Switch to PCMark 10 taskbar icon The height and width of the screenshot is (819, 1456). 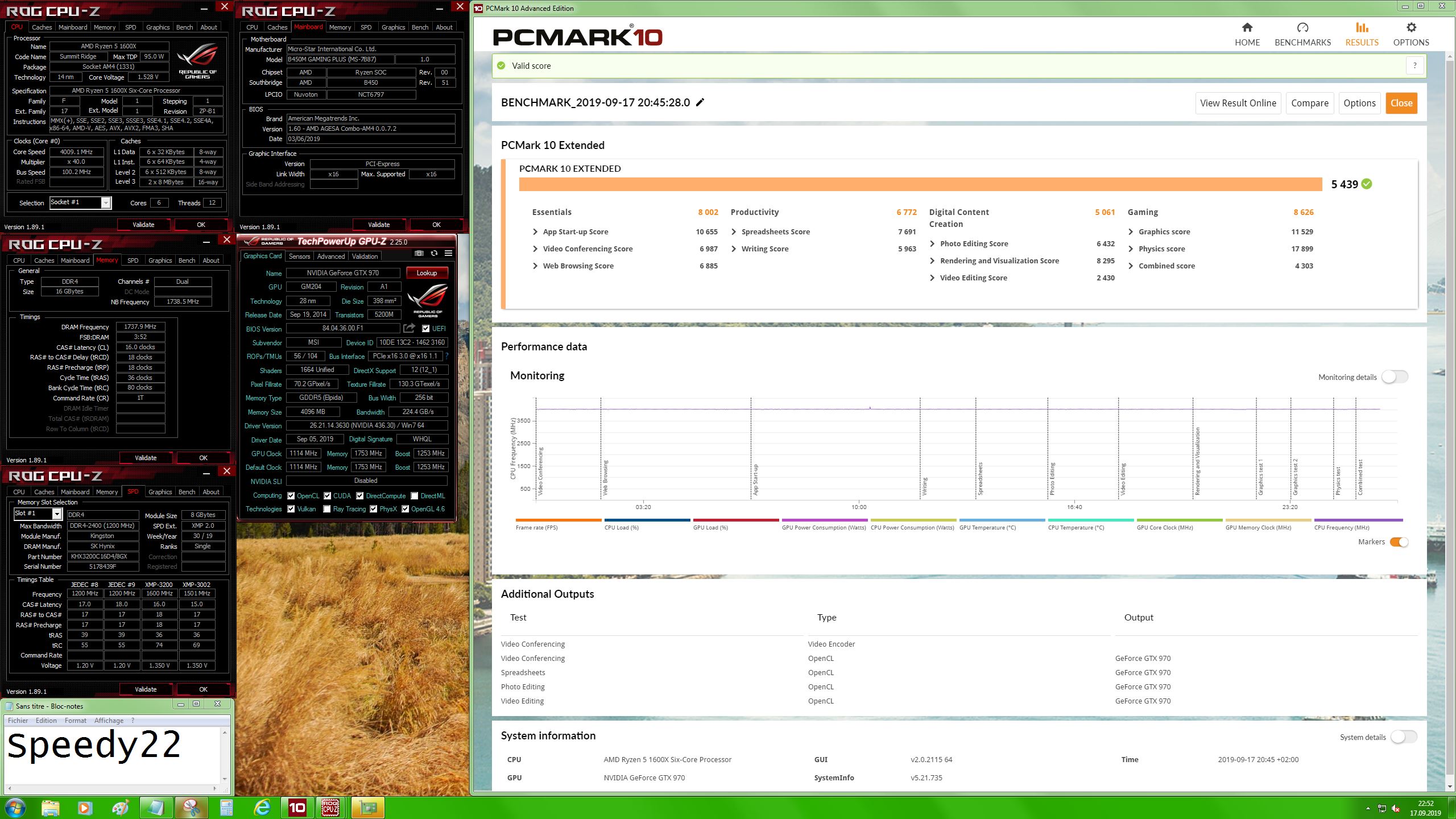tap(297, 808)
